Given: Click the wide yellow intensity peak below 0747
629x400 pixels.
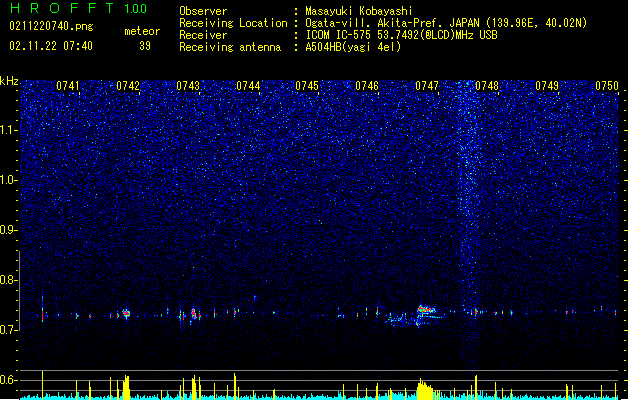Looking at the screenshot, I should point(425,390).
